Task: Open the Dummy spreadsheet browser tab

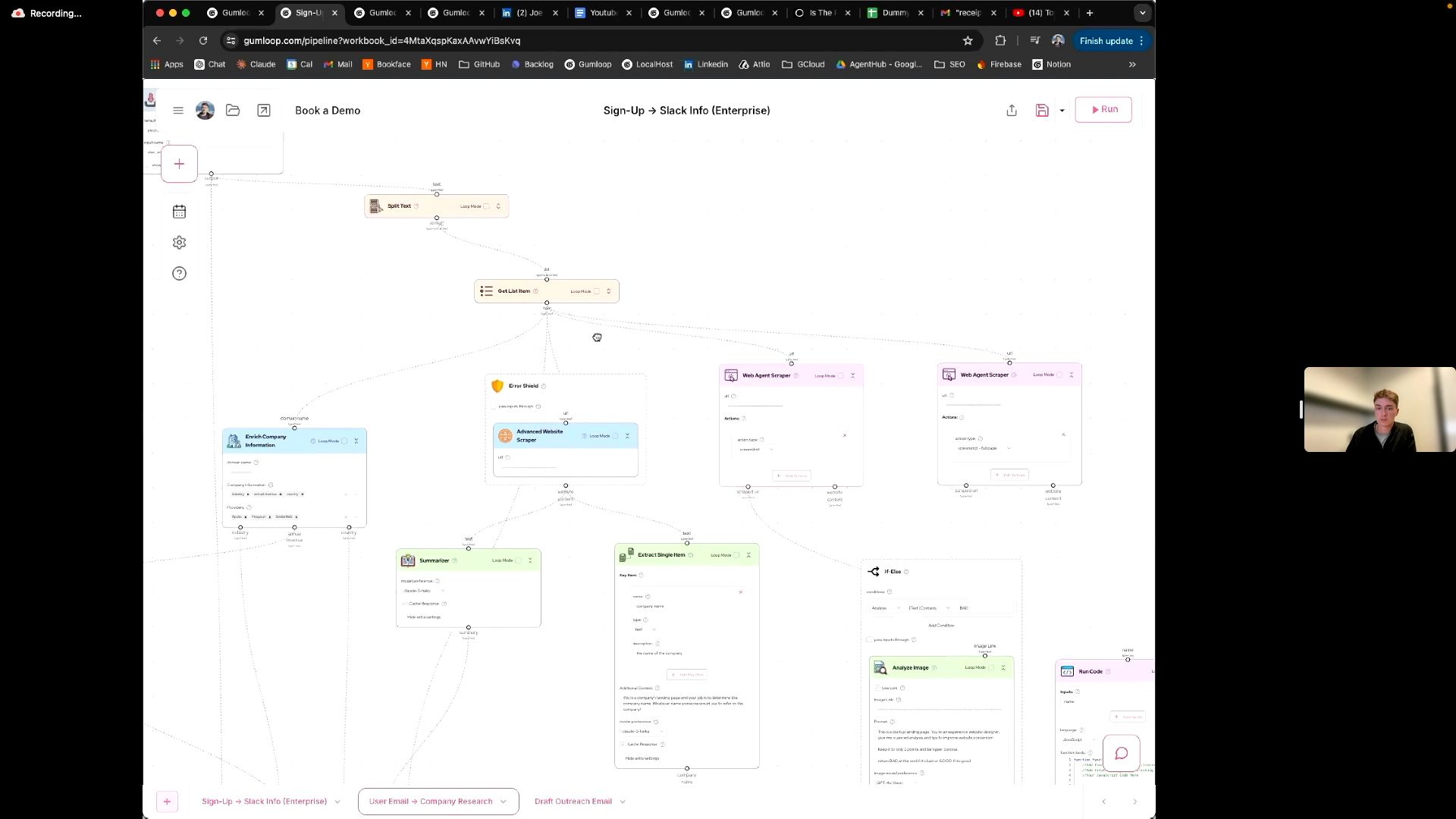Action: 895,13
